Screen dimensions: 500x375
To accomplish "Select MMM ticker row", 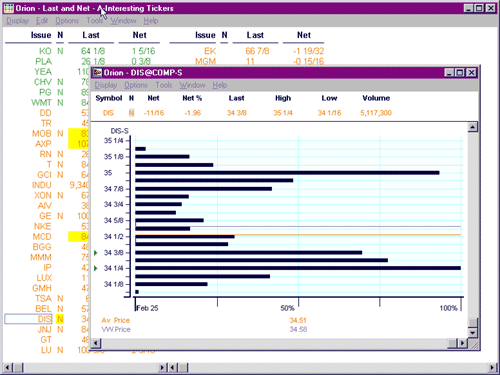I will click(41, 258).
